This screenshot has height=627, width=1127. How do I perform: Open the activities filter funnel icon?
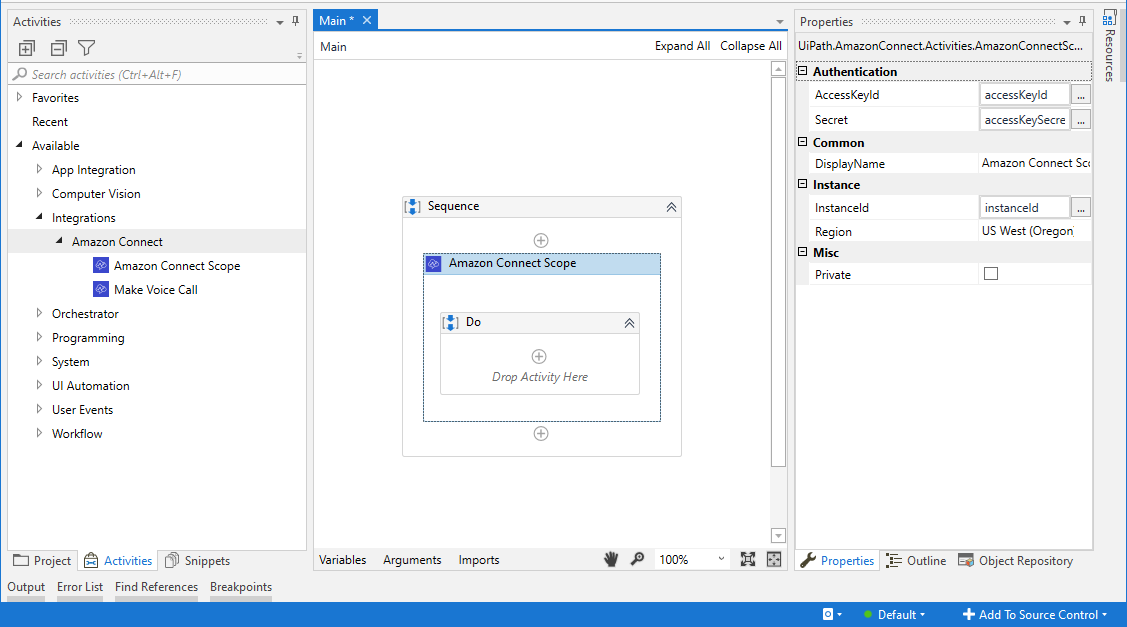87,48
